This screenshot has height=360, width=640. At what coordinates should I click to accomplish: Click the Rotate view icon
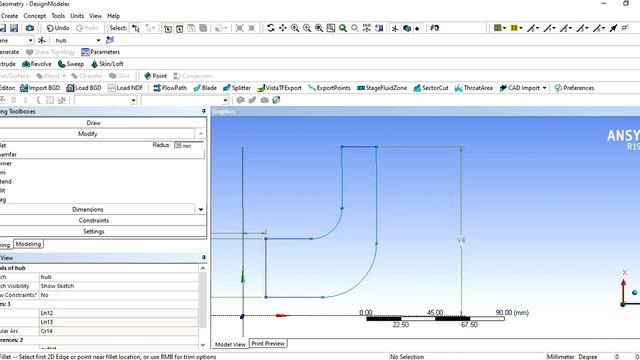(x=270, y=28)
